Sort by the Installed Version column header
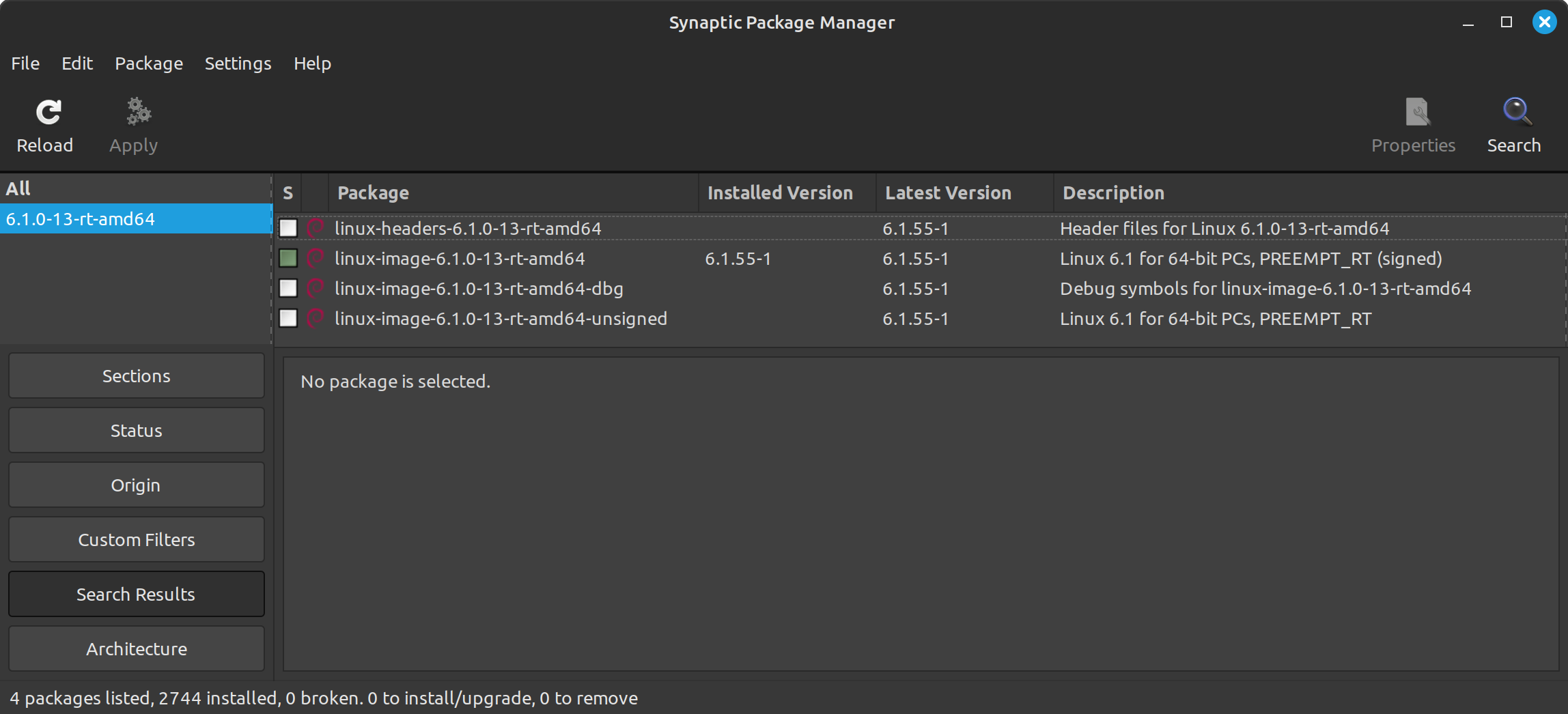1568x714 pixels. tap(787, 193)
